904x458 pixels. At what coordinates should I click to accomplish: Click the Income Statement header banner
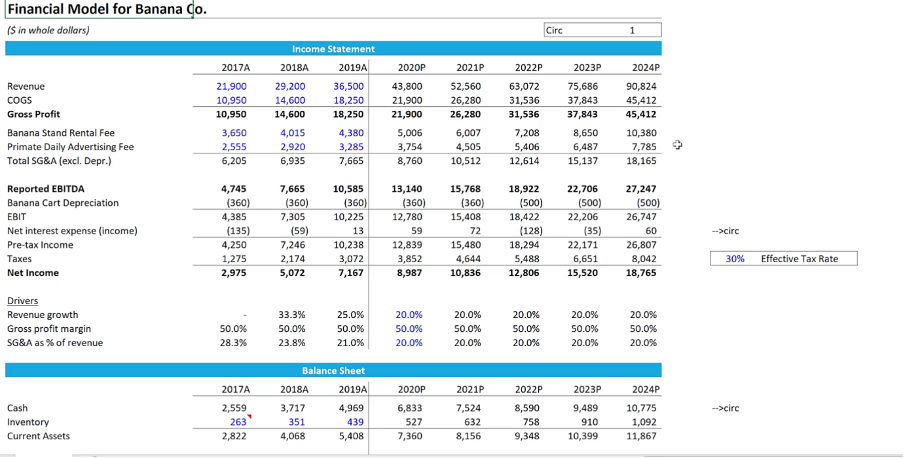(333, 48)
